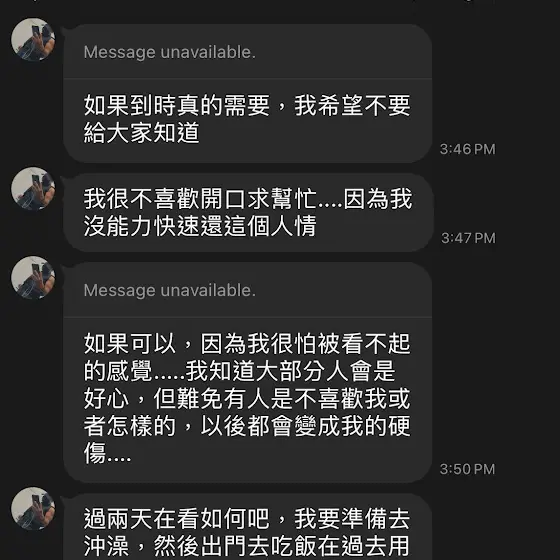
Task: Select the 如果可以，因為我很怕被看不起 line
Action: [247, 344]
